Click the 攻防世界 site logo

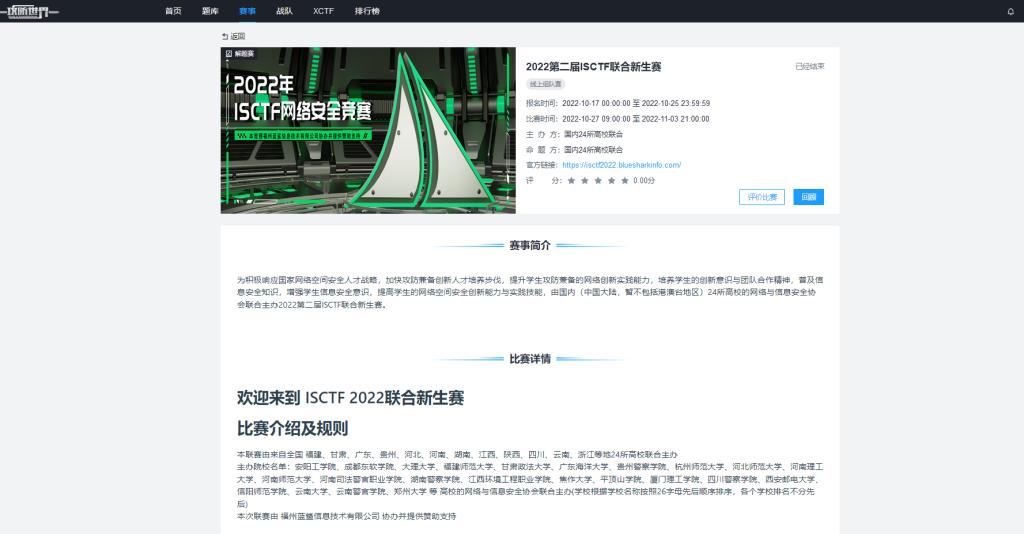(x=32, y=11)
